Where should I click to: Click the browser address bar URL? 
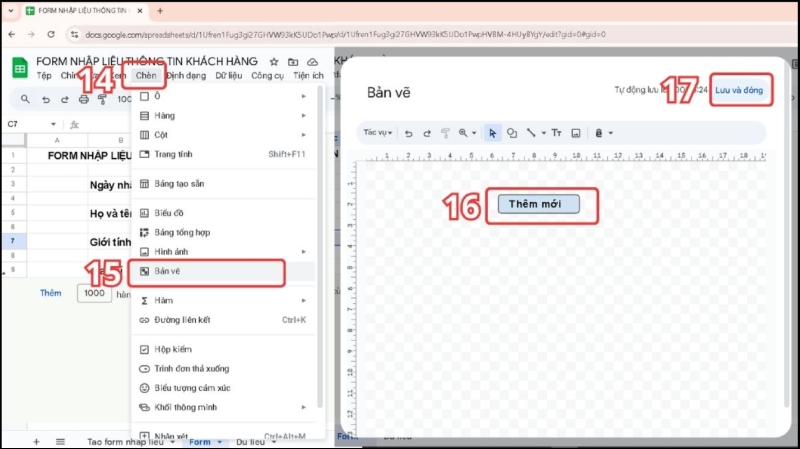(345, 34)
